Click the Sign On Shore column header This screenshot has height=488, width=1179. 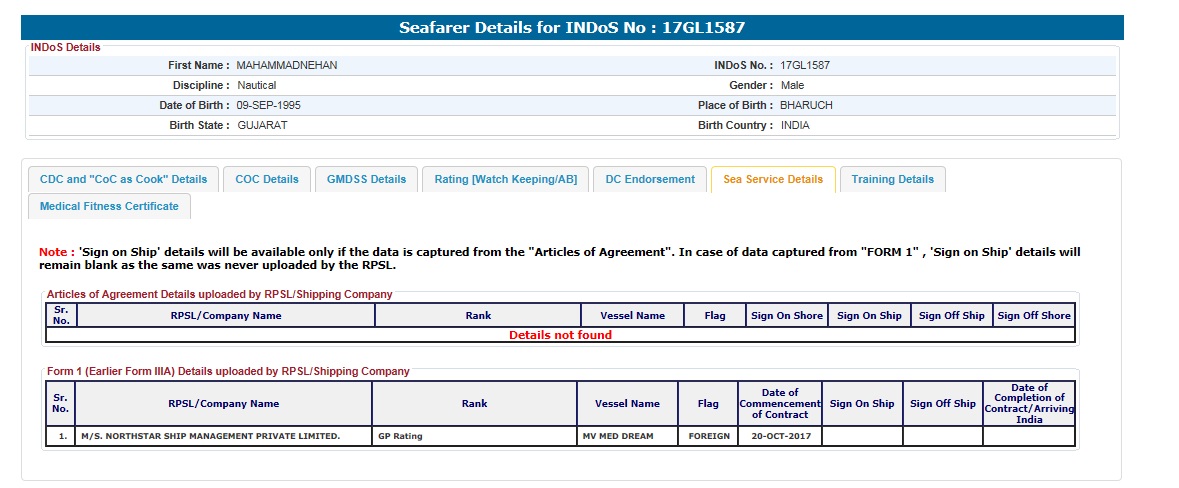click(786, 316)
